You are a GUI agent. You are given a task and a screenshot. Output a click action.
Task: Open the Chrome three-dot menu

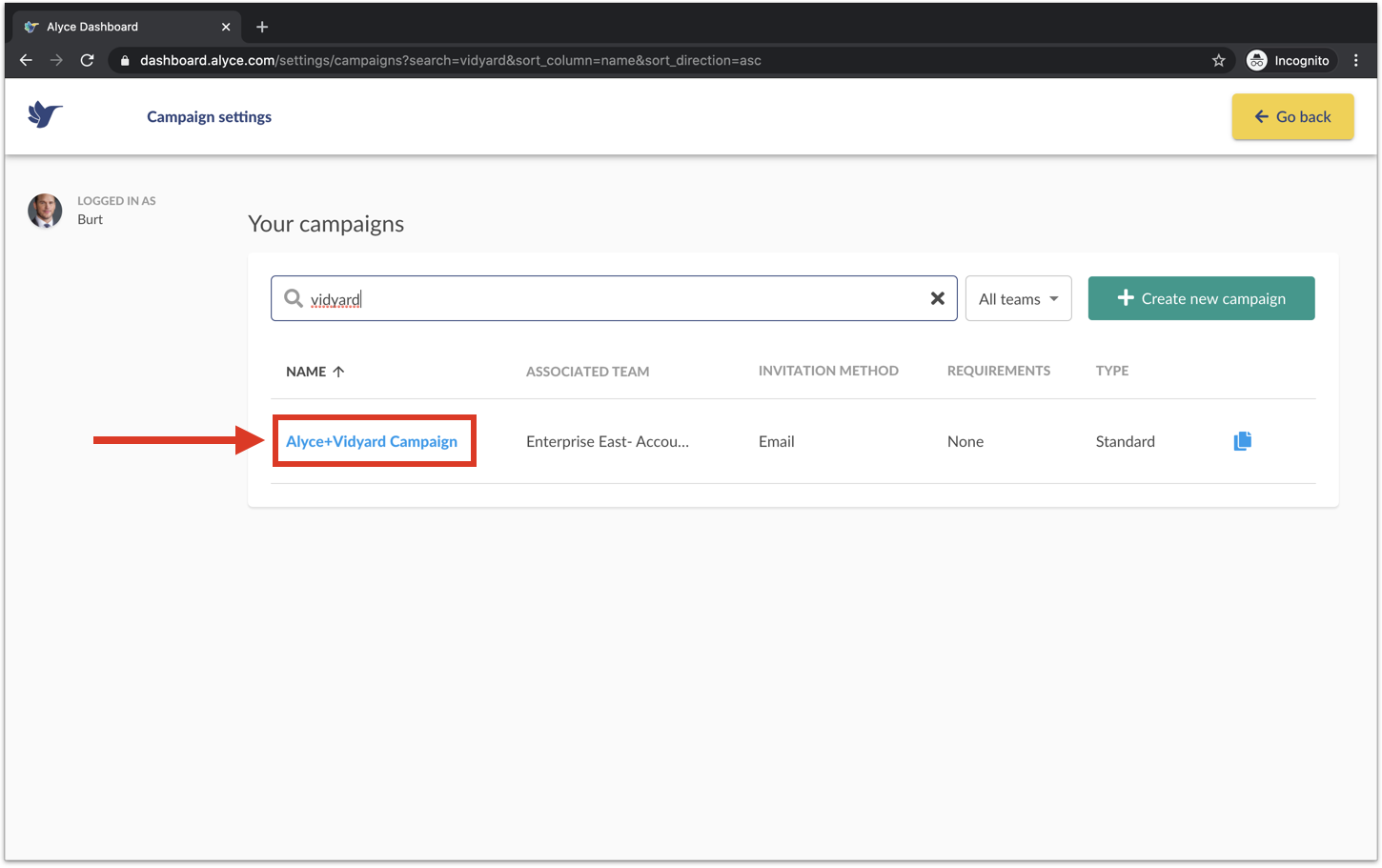[1355, 60]
